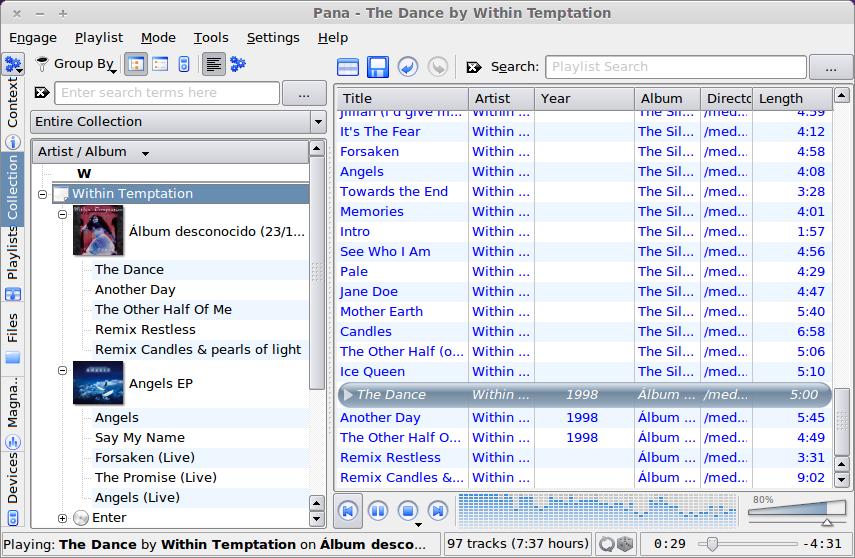855x558 pixels.
Task: Clear the playlist search filter icon
Action: coord(474,67)
